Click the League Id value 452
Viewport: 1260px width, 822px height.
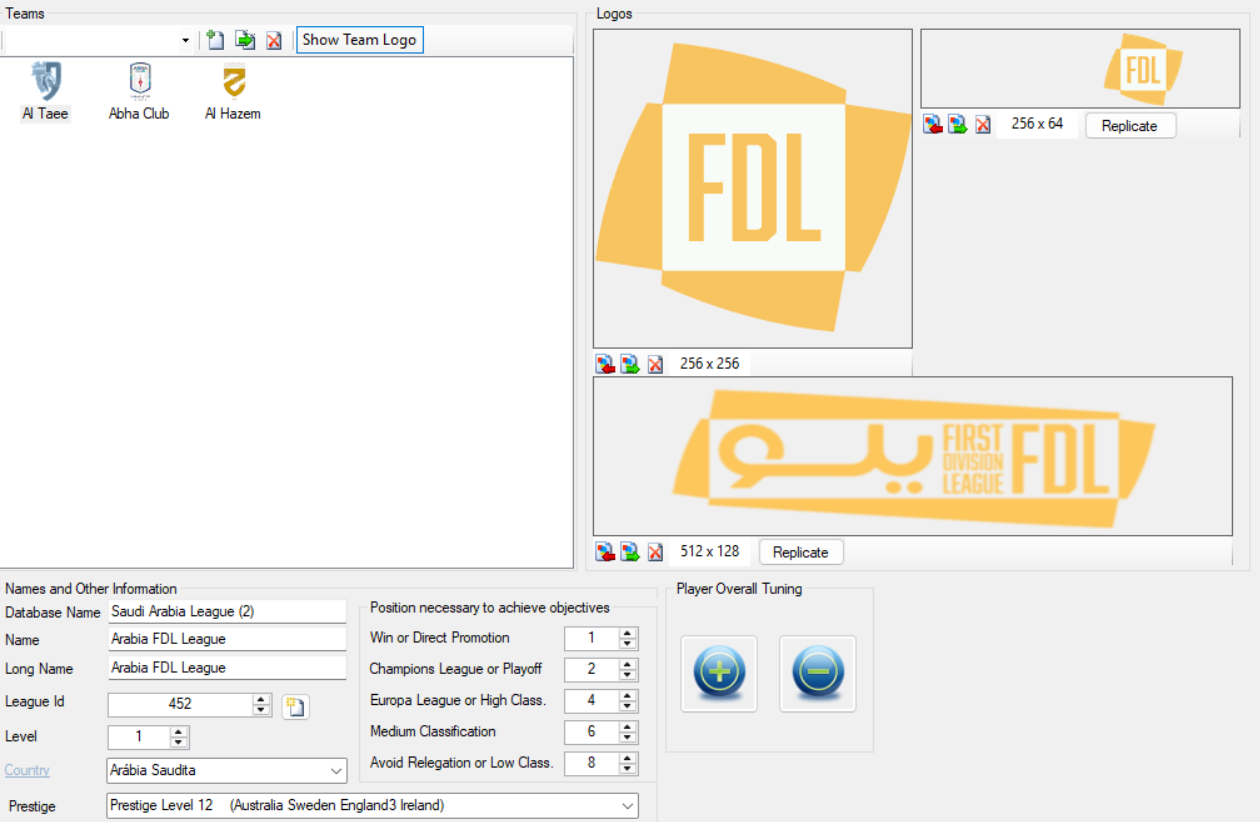180,705
